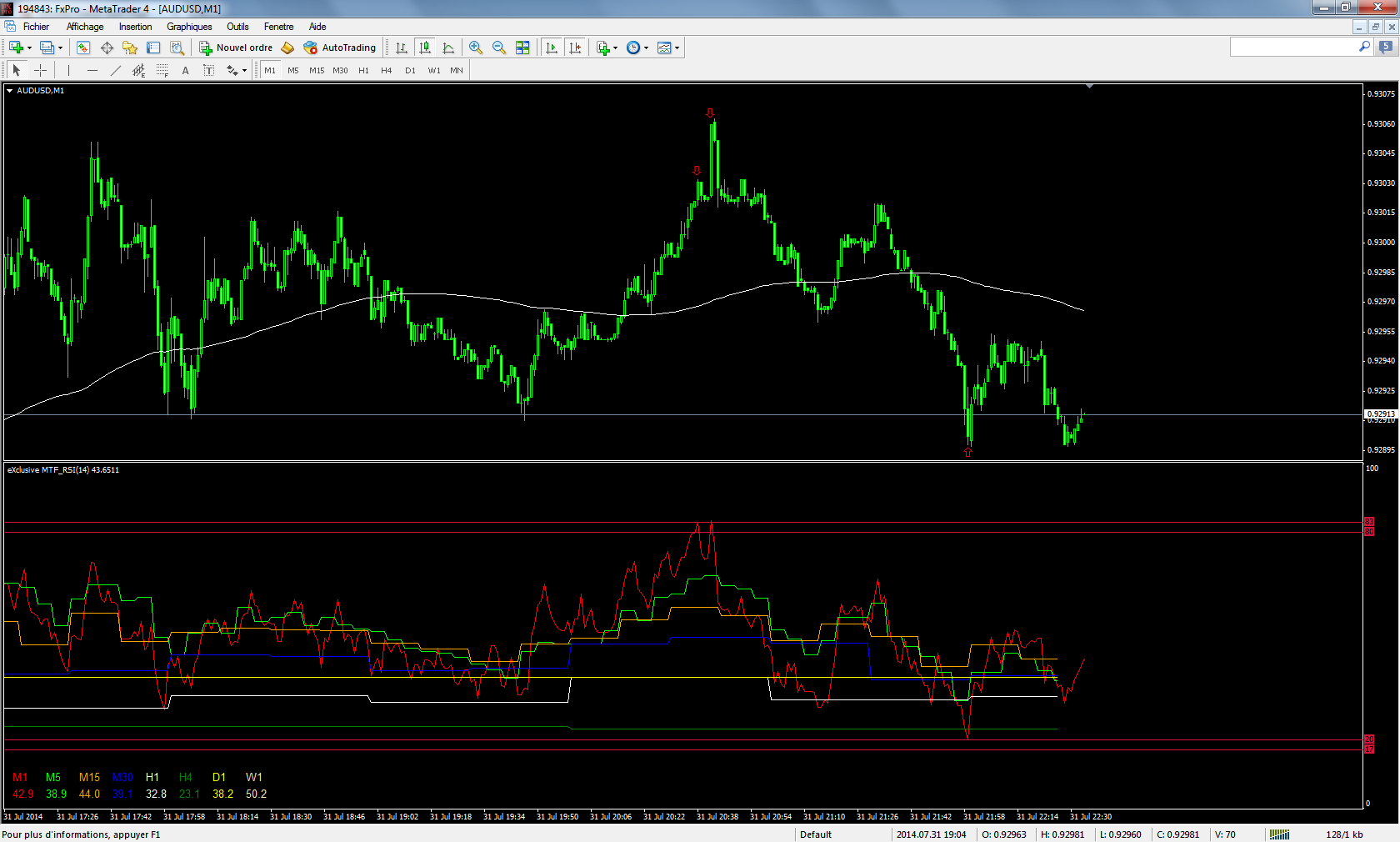Image resolution: width=1400 pixels, height=842 pixels.
Task: Select the H4 timeframe button
Action: pyautogui.click(x=387, y=70)
